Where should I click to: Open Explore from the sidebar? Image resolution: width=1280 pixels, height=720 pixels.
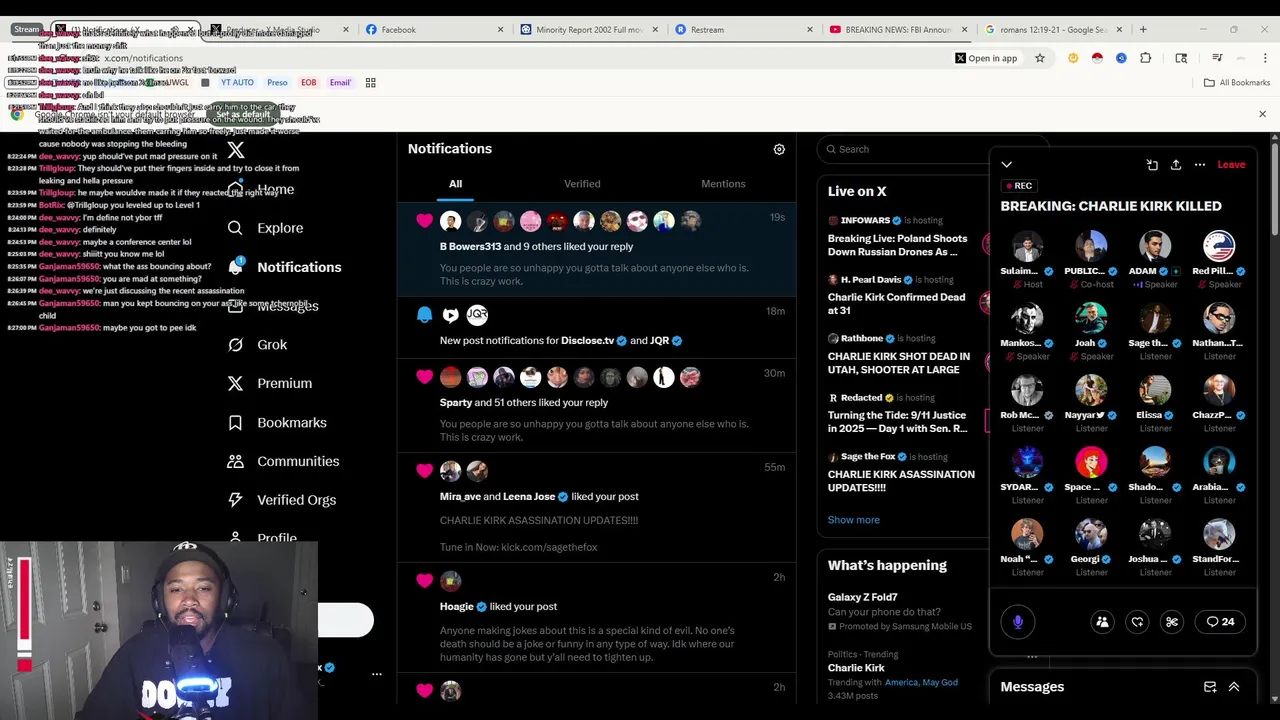pyautogui.click(x=265, y=228)
